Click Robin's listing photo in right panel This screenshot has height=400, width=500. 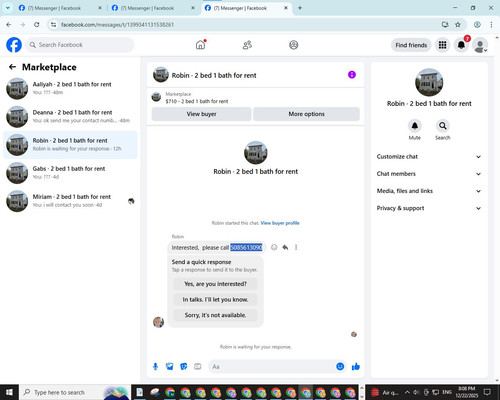[x=429, y=82]
